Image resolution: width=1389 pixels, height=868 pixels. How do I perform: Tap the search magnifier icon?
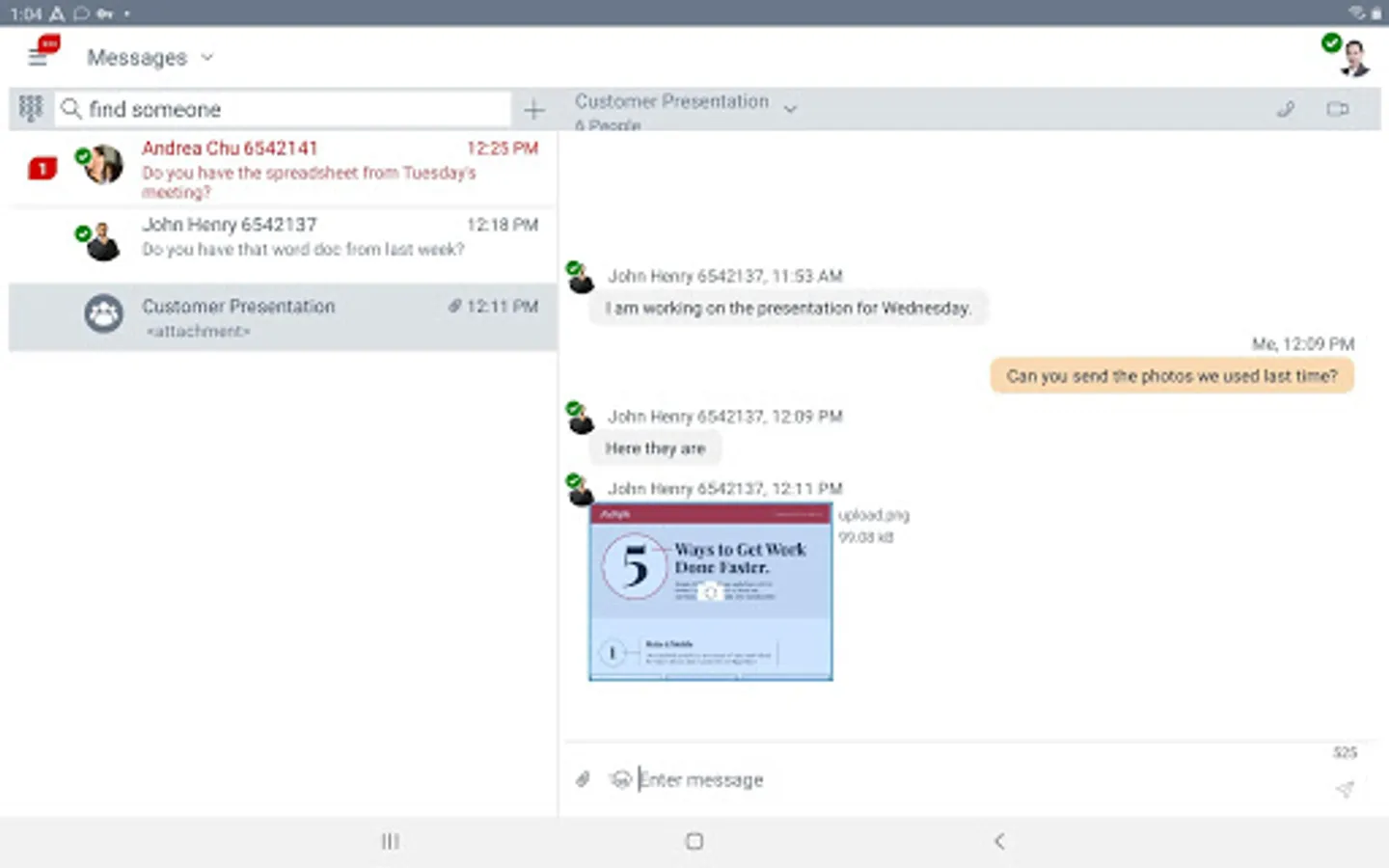coord(70,109)
